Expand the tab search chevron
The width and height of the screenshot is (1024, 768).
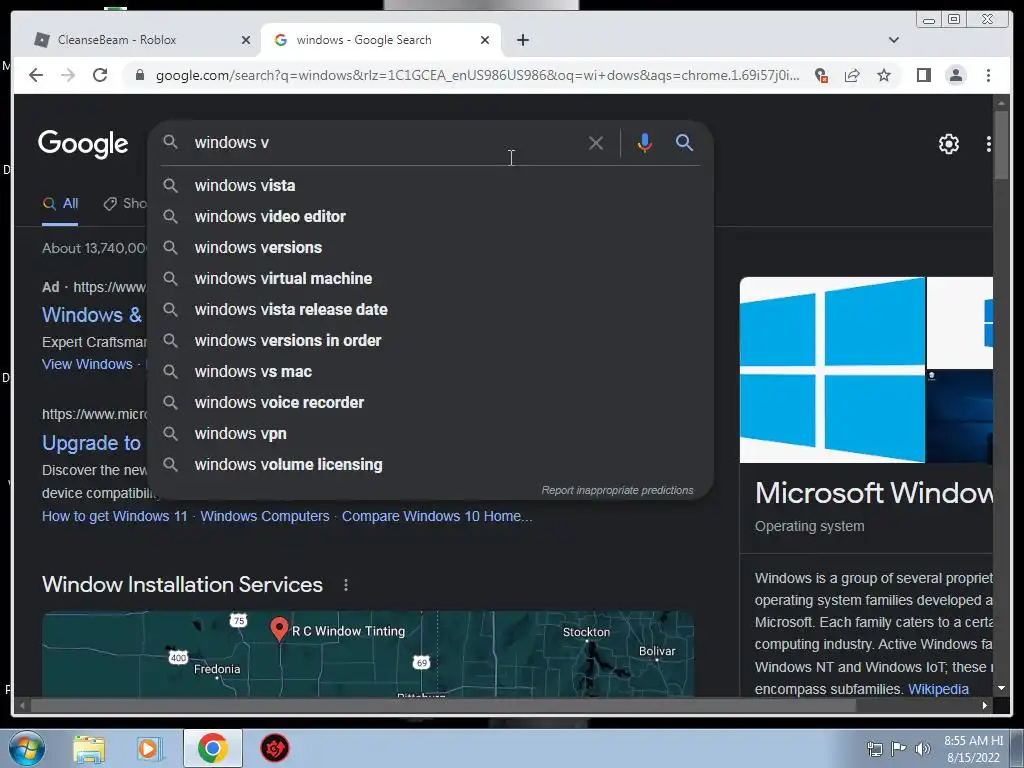(x=893, y=40)
